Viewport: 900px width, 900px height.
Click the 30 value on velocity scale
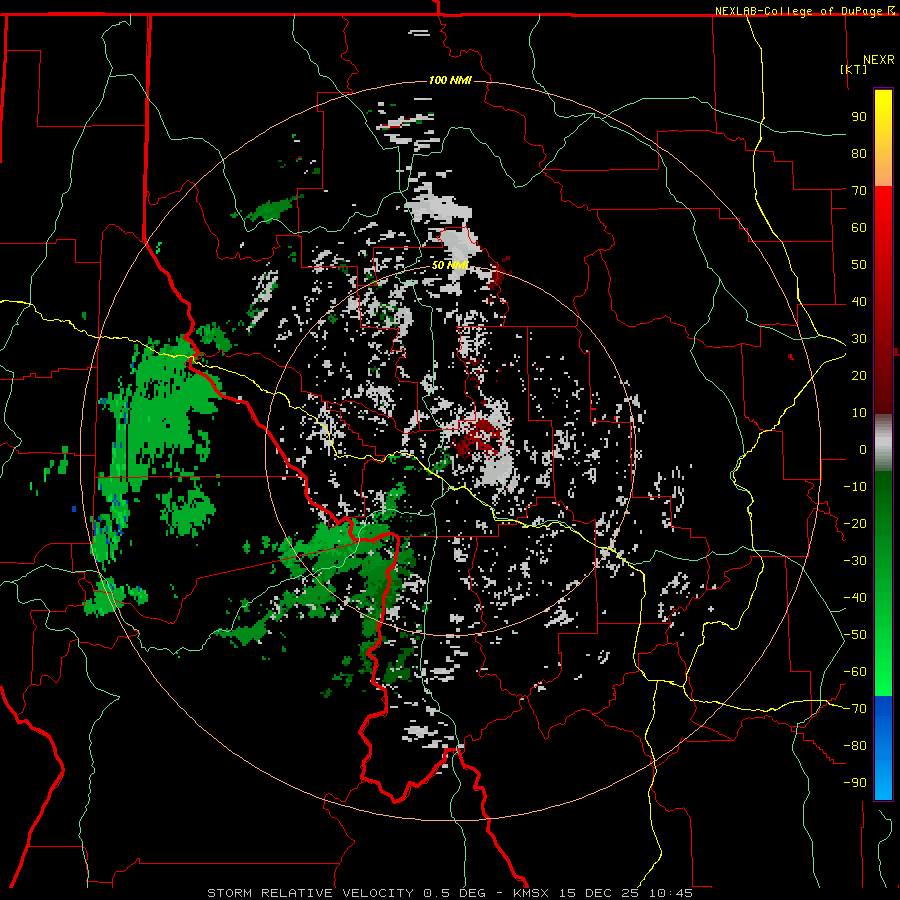(x=859, y=339)
